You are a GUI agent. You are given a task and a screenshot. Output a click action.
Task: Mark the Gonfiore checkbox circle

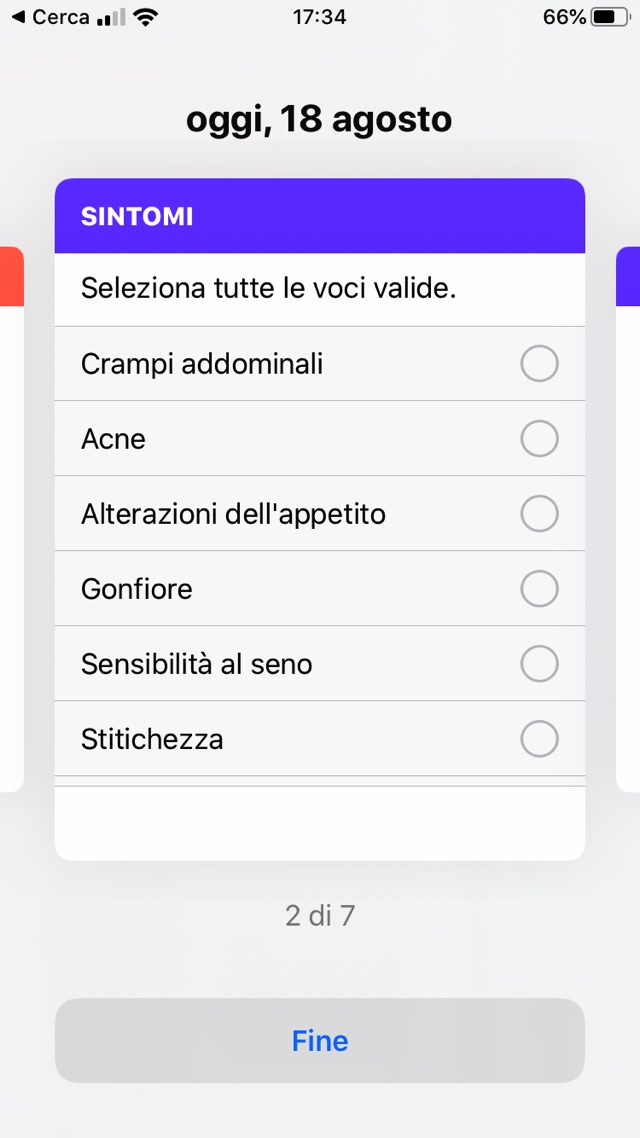(539, 589)
